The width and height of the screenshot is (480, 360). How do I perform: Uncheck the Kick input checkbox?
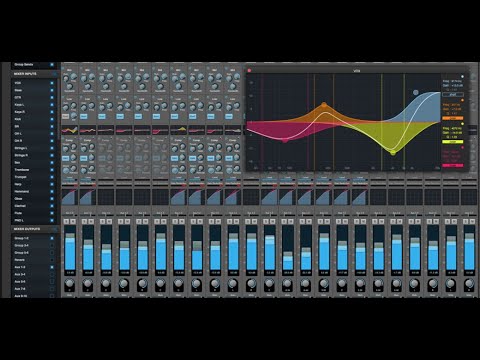[52, 119]
